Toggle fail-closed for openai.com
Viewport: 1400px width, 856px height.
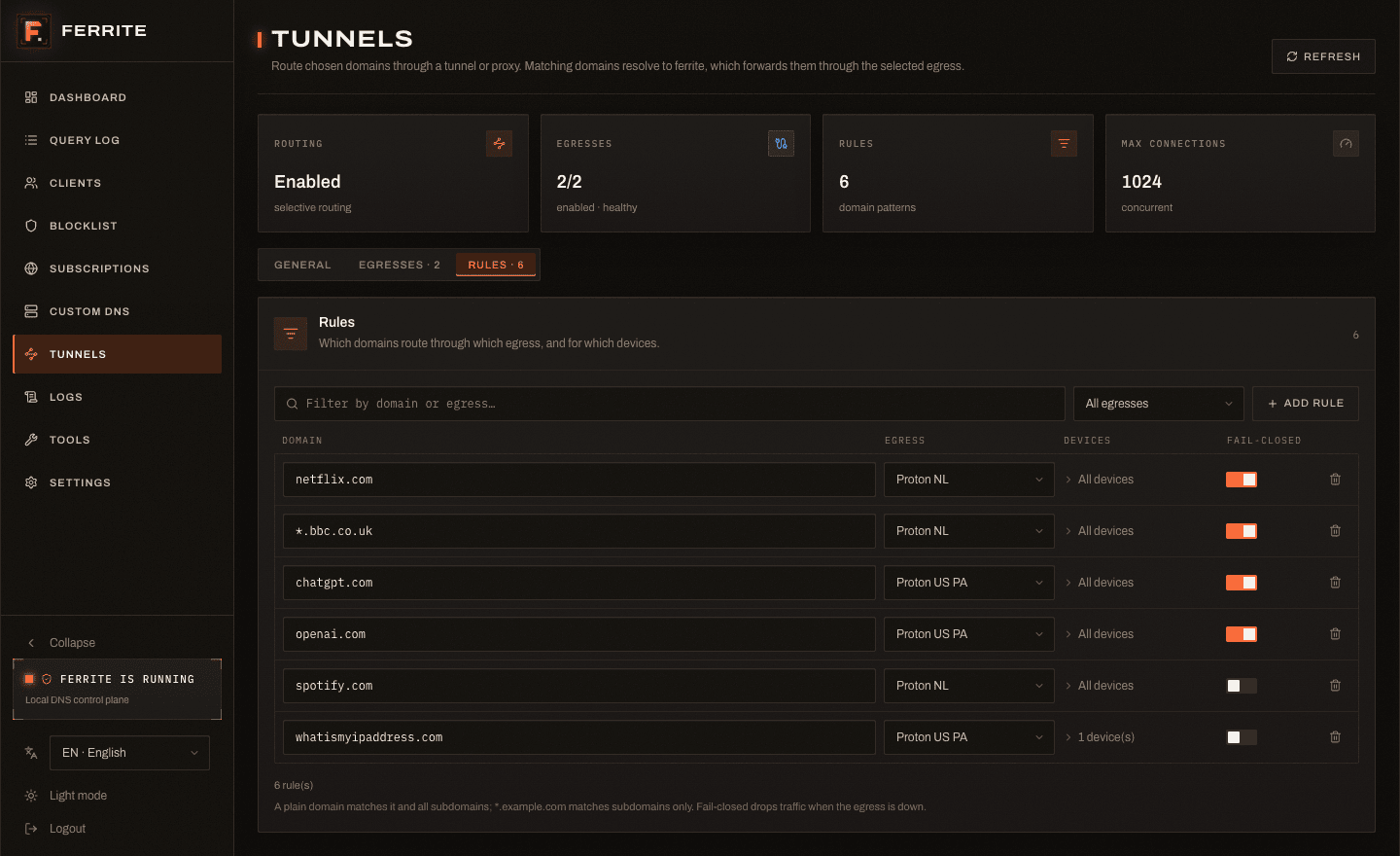(1242, 634)
